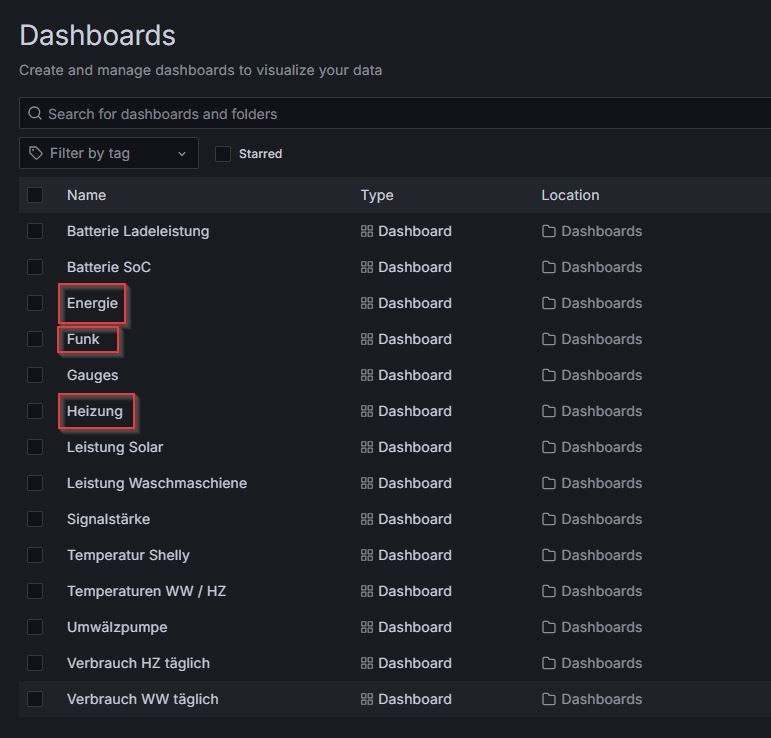Click the tag icon in the filter
This screenshot has height=738, width=771.
tap(36, 153)
